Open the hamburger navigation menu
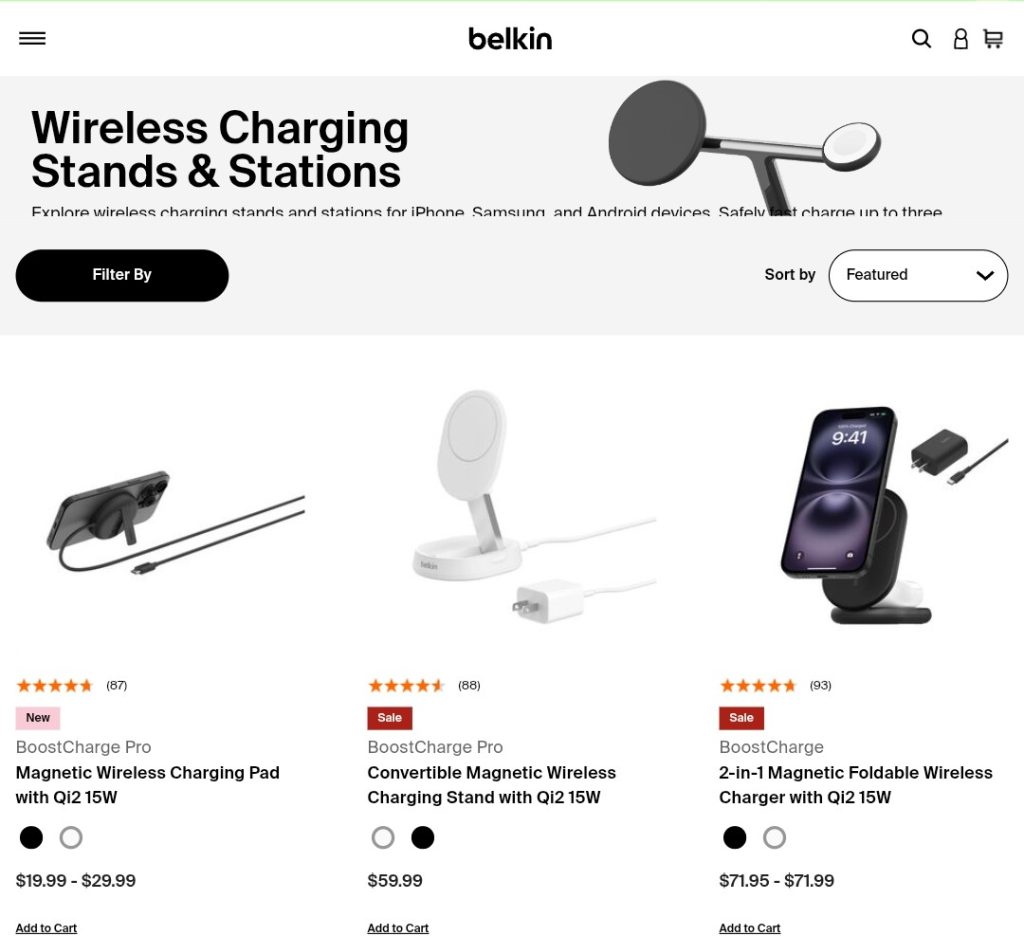Viewport: 1024px width, 936px height. (32, 38)
